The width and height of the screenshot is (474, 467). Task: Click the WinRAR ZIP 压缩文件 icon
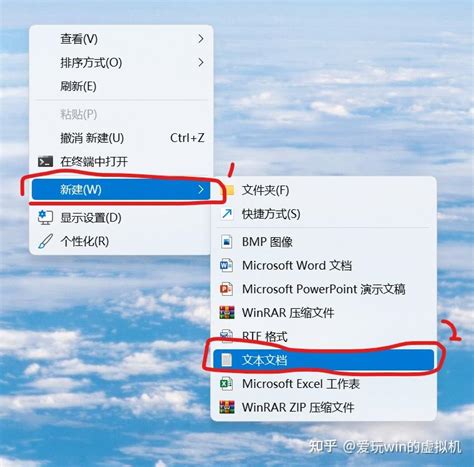coord(227,407)
